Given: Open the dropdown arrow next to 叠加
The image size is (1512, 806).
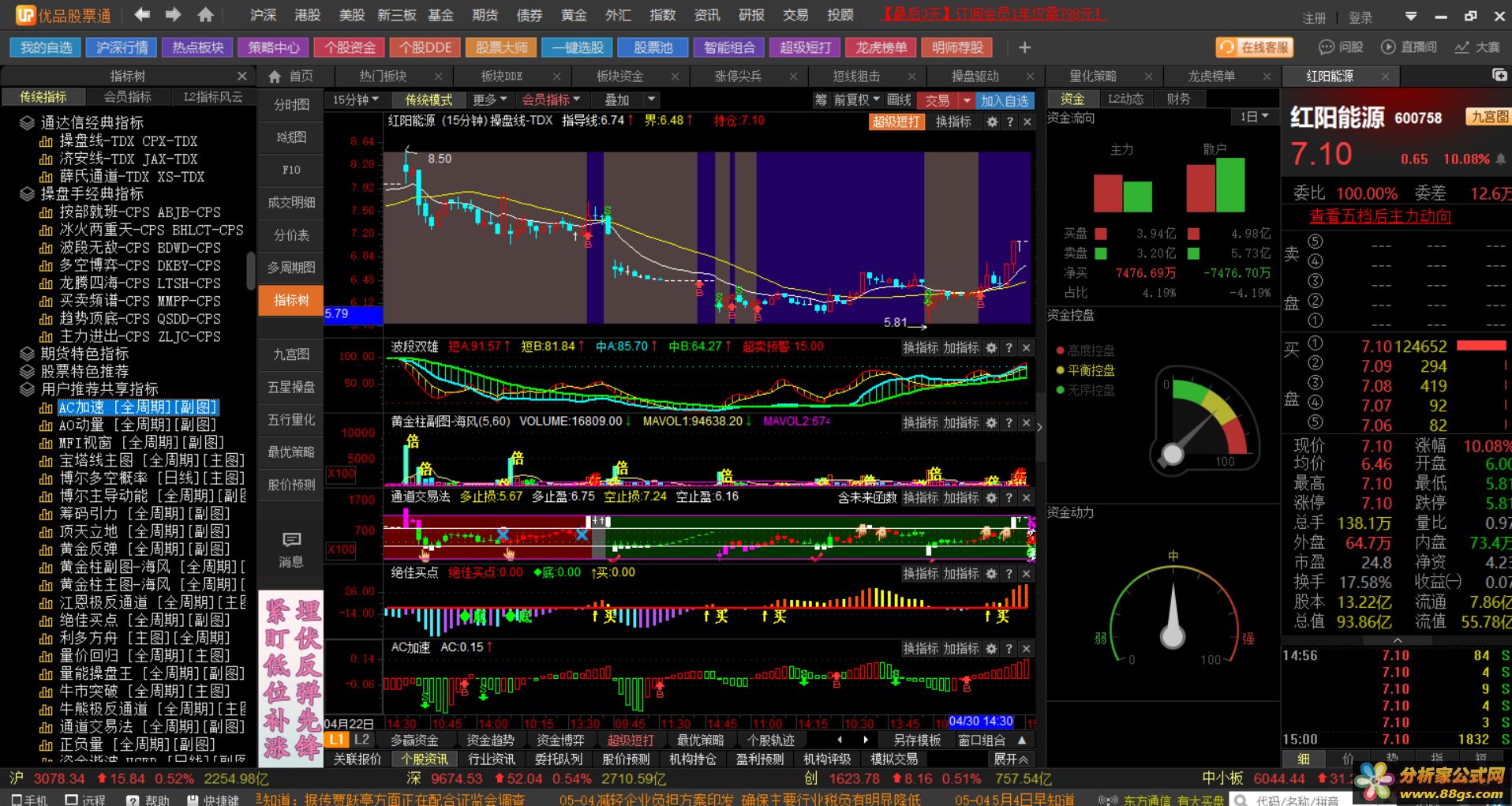Looking at the screenshot, I should [651, 100].
